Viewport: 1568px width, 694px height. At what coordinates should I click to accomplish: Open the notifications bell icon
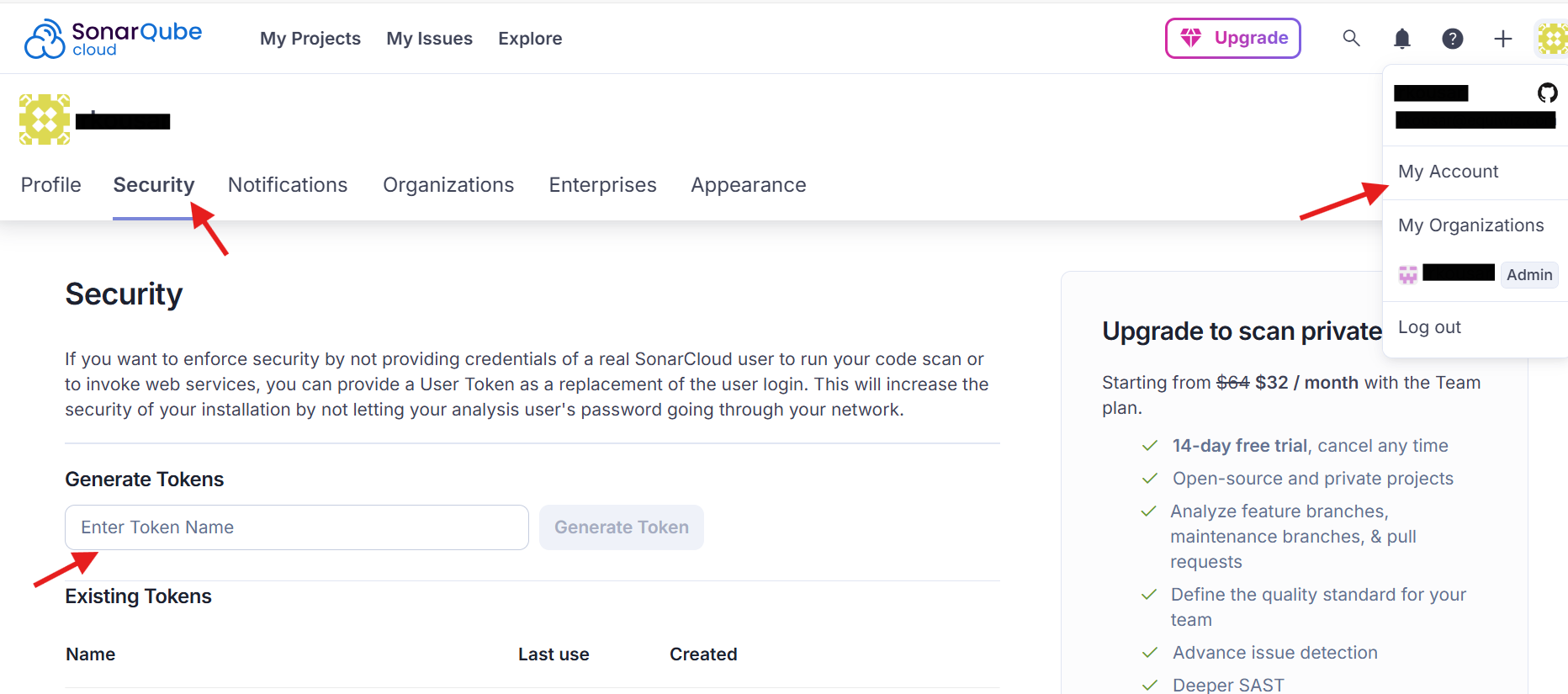click(x=1401, y=39)
